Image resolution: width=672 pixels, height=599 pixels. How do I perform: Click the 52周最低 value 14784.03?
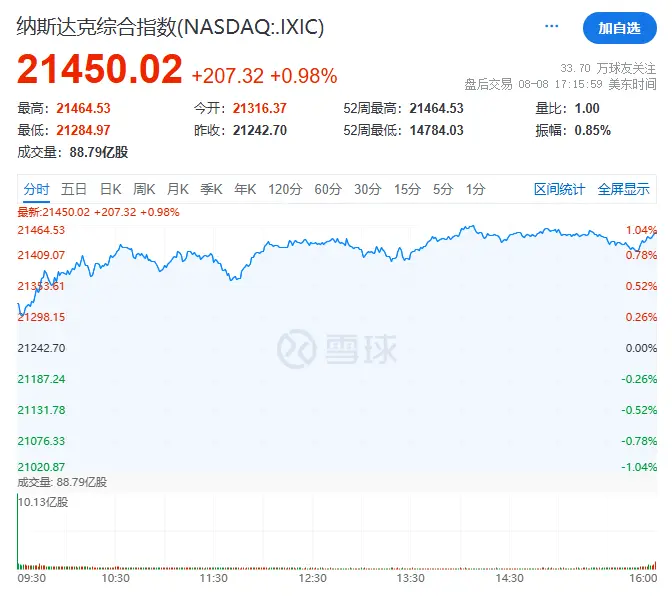click(437, 130)
